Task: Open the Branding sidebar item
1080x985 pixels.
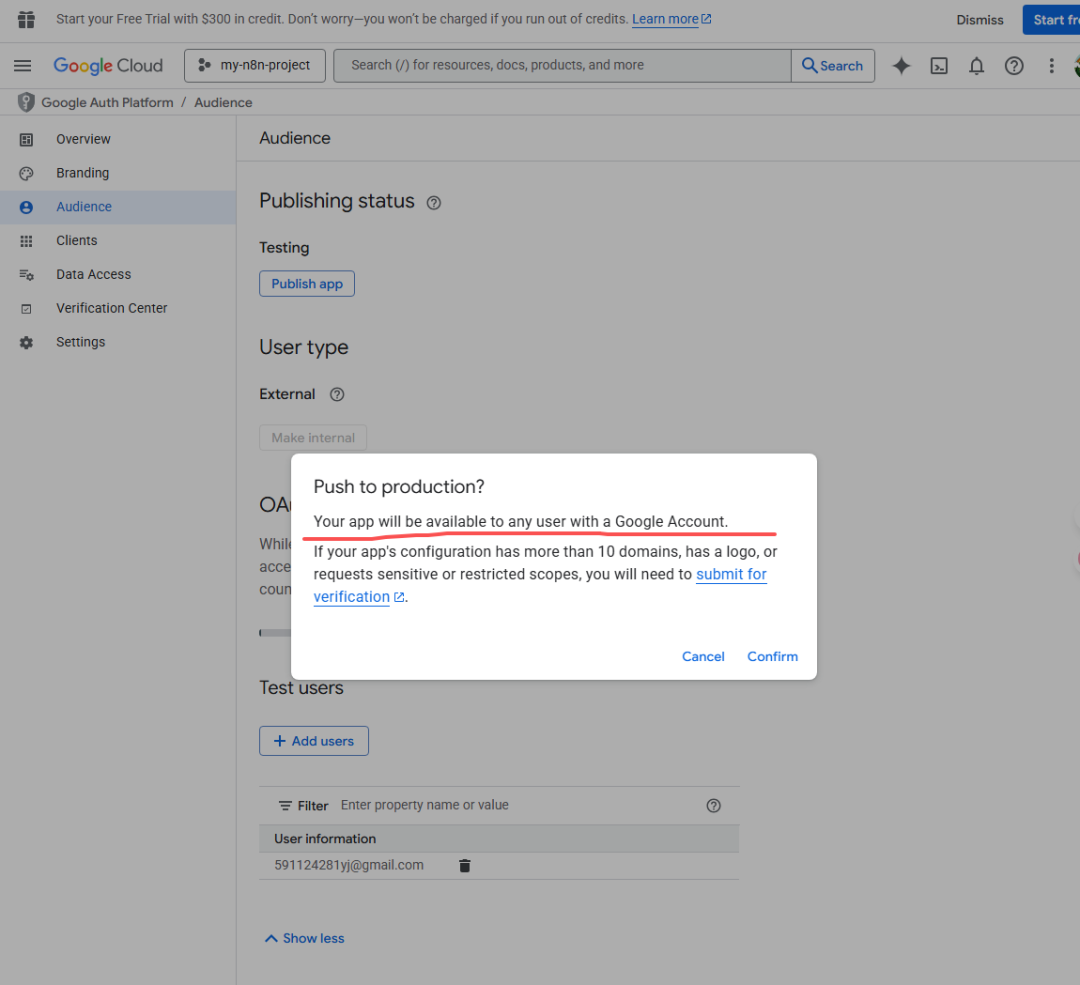Action: (x=82, y=173)
